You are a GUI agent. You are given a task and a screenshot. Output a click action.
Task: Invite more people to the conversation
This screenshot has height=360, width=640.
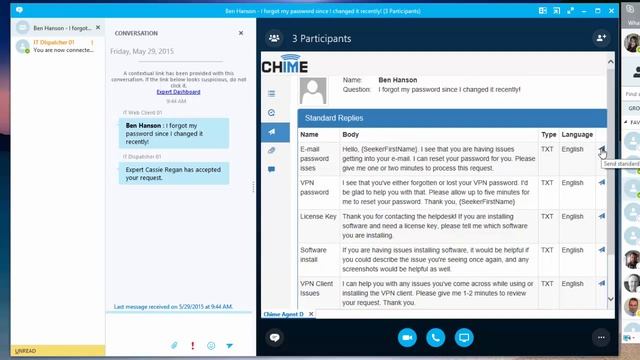(601, 38)
